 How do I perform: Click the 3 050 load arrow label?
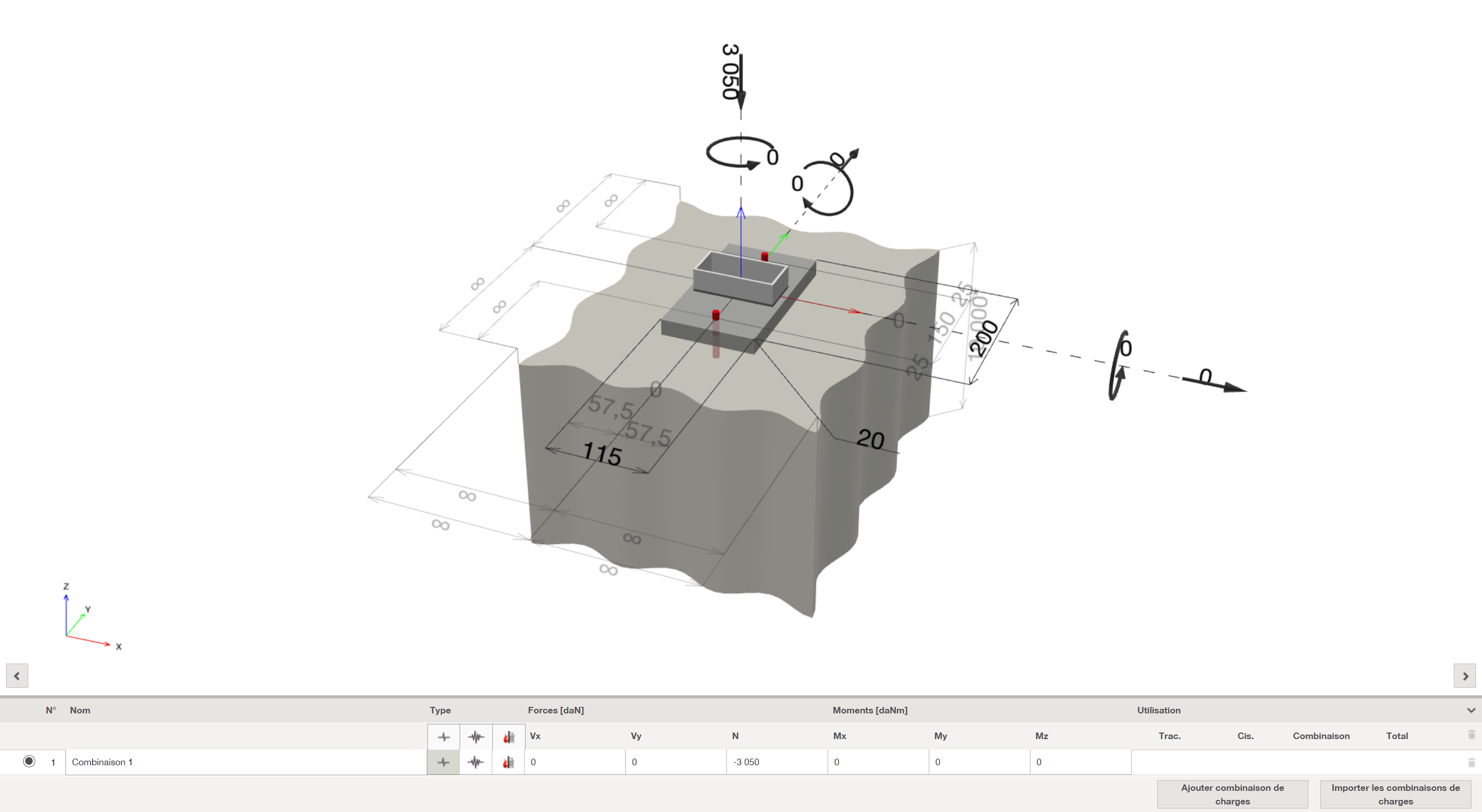point(730,71)
